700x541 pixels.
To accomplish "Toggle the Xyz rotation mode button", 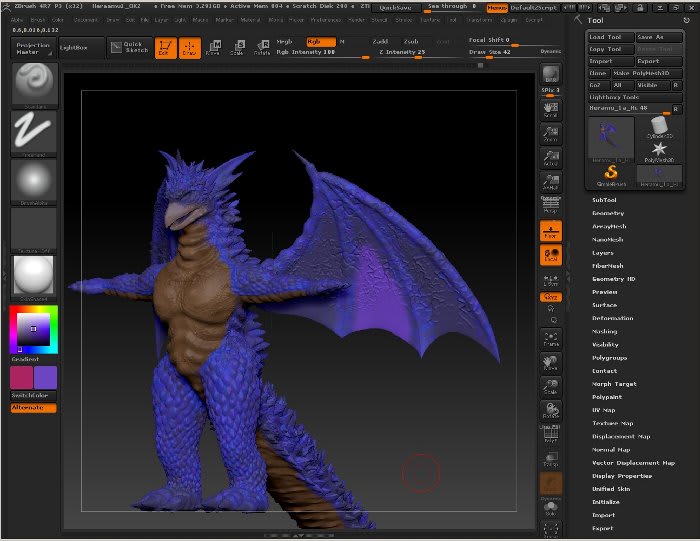I will coord(551,297).
